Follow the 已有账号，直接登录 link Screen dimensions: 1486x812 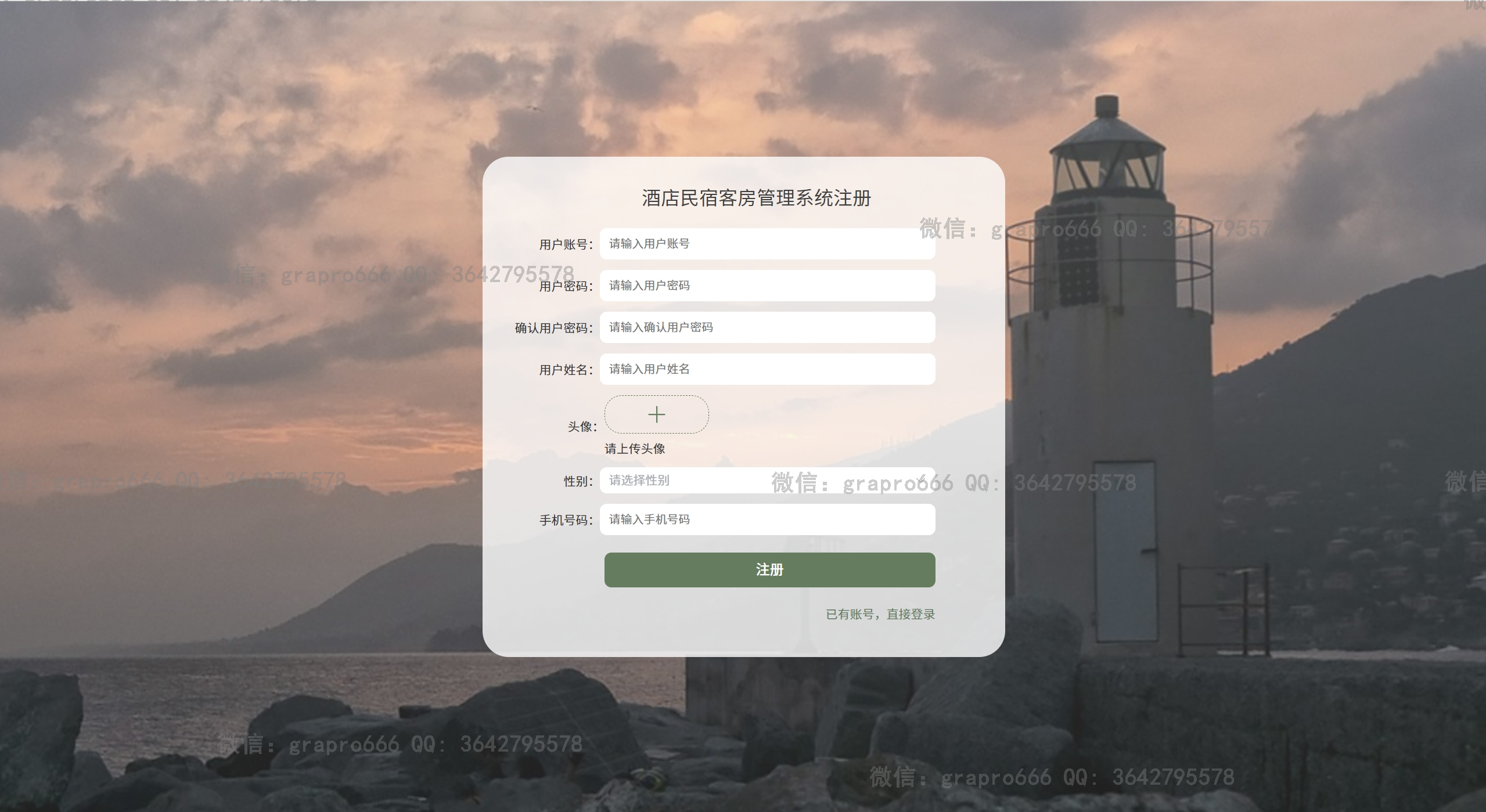[880, 614]
